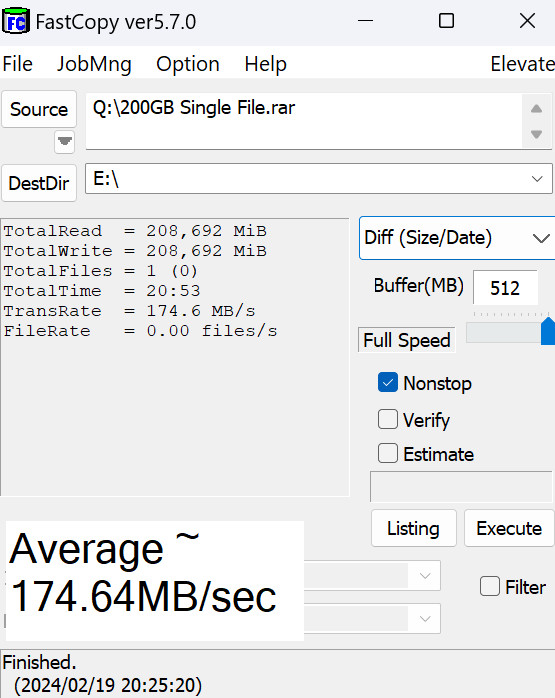Open the source history dropdown arrow button
This screenshot has height=698, width=555.
(65, 142)
